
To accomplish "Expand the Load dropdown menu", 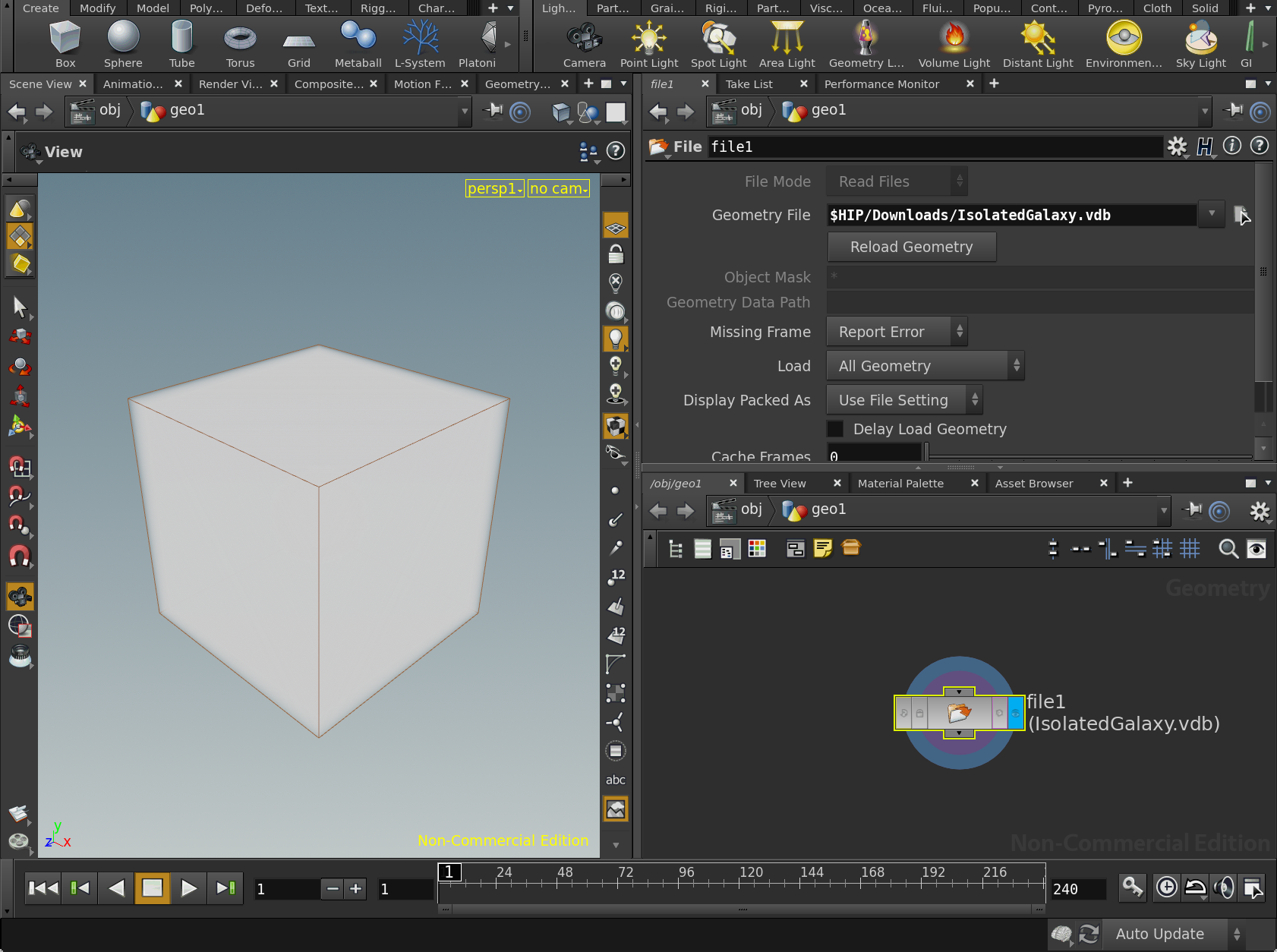I will point(925,366).
